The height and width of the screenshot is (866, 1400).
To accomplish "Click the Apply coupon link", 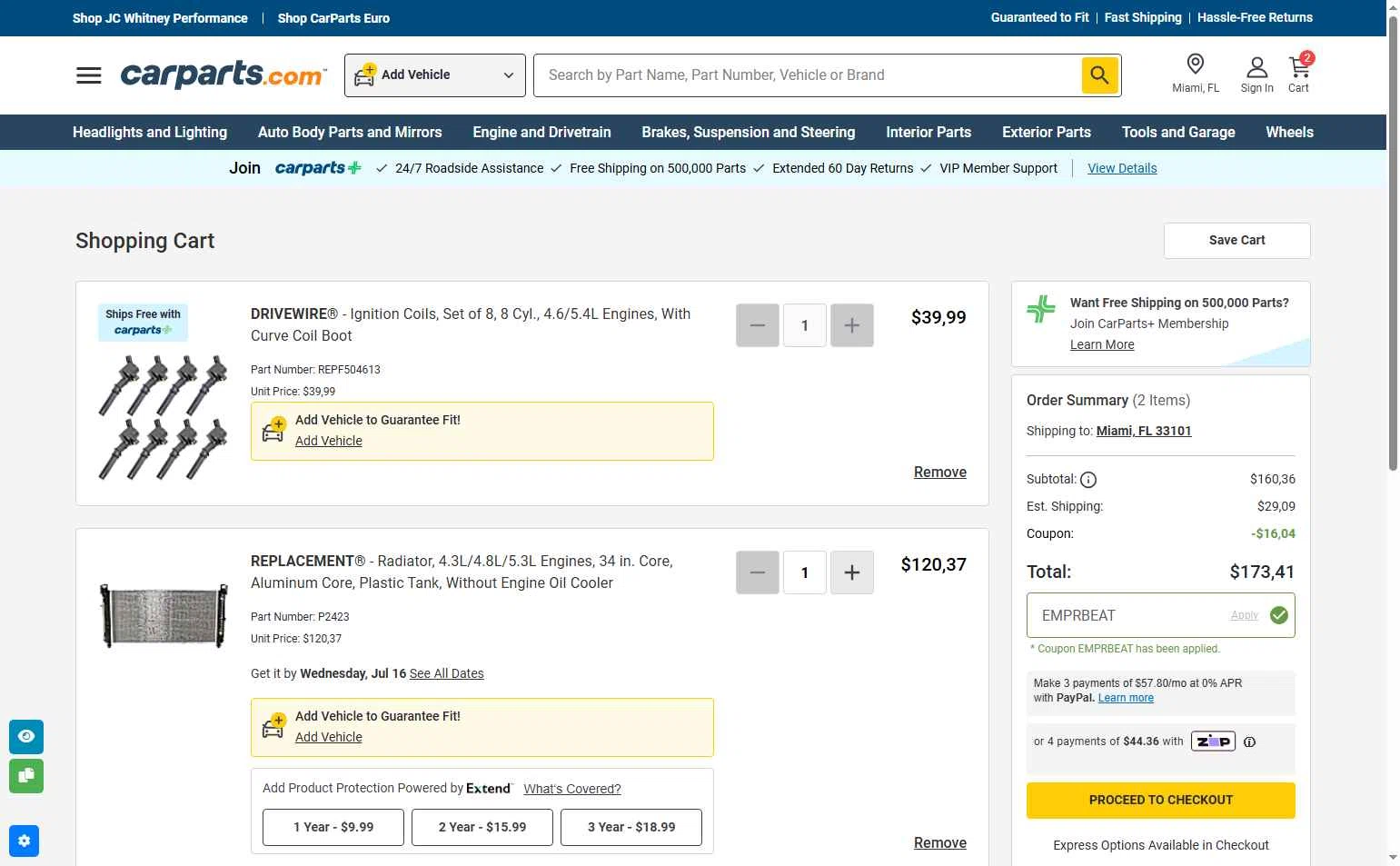I will pos(1245,615).
